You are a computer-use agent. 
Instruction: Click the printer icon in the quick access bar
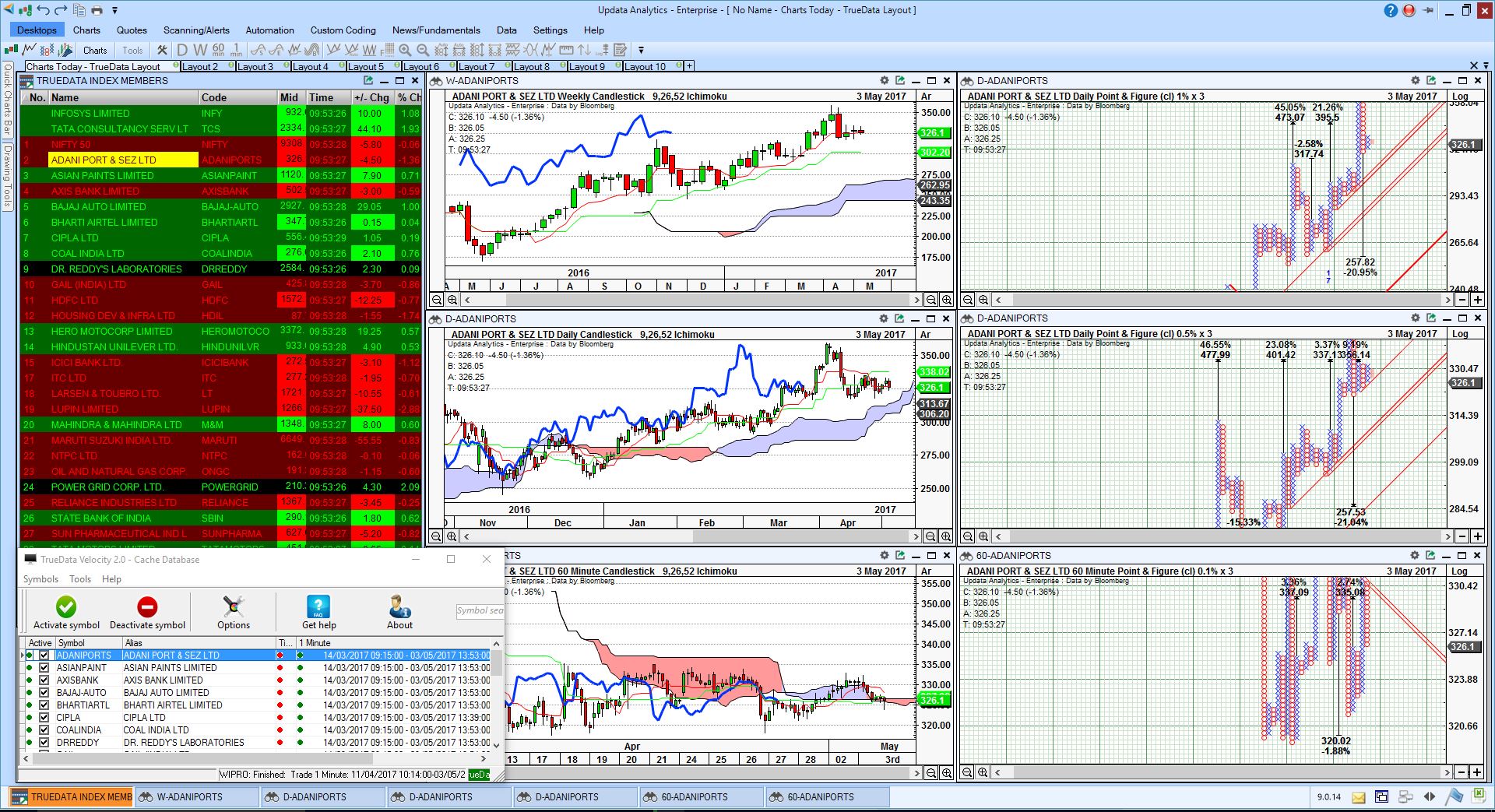pos(97,10)
